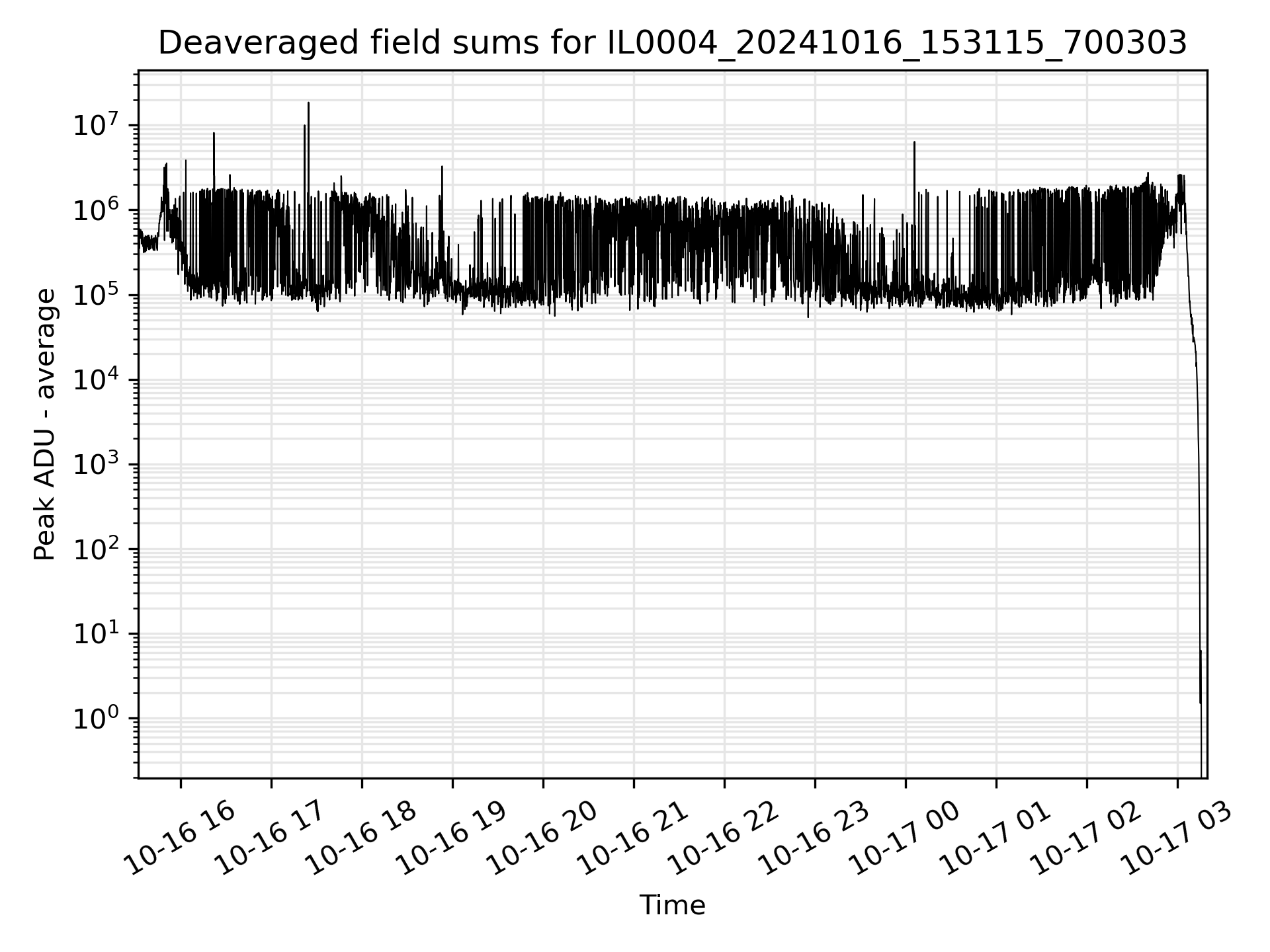Image resolution: width=1270 pixels, height=952 pixels.
Task: Click the y tick label 10^6
Action: click(96, 208)
